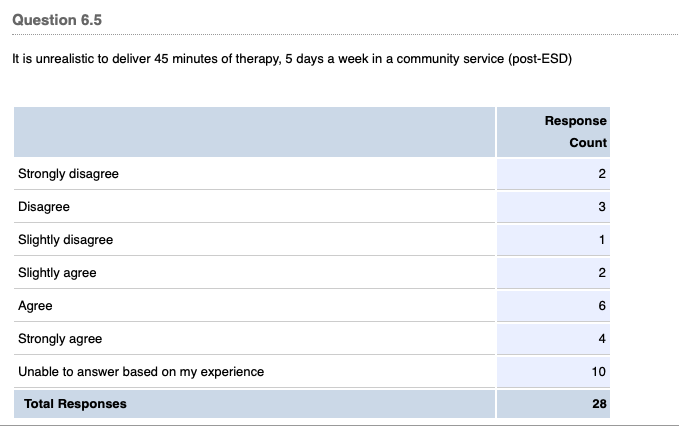
Task: Click the Slightly disagree count of 1
Action: pyautogui.click(x=603, y=240)
